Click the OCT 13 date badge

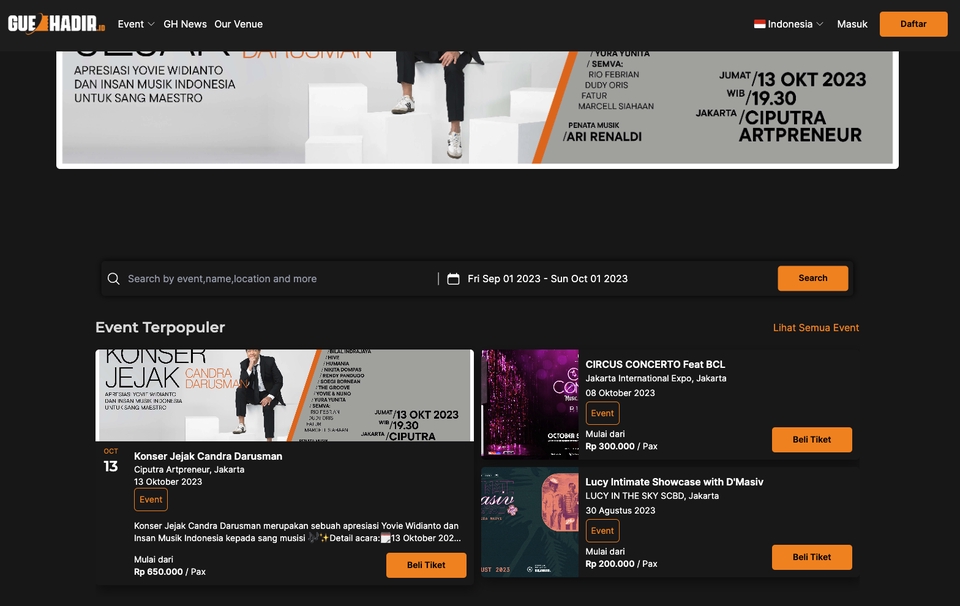click(111, 461)
